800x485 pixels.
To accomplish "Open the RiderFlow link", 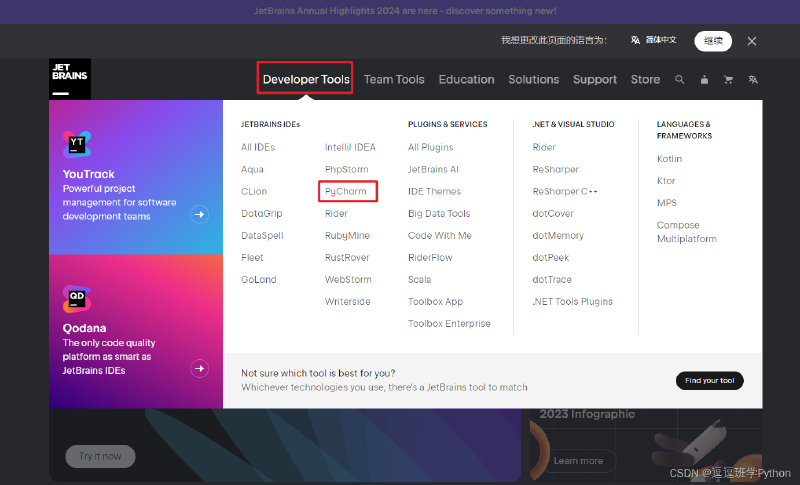I will click(x=430, y=258).
